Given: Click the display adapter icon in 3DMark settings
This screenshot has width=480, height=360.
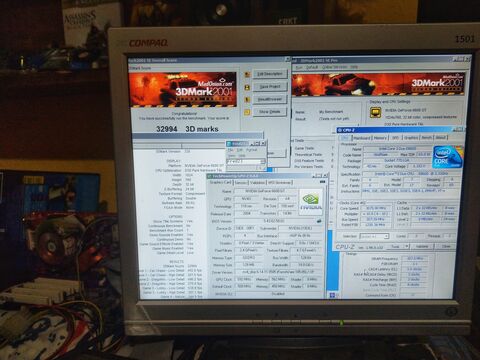Looking at the screenshot, I should 376,113.
